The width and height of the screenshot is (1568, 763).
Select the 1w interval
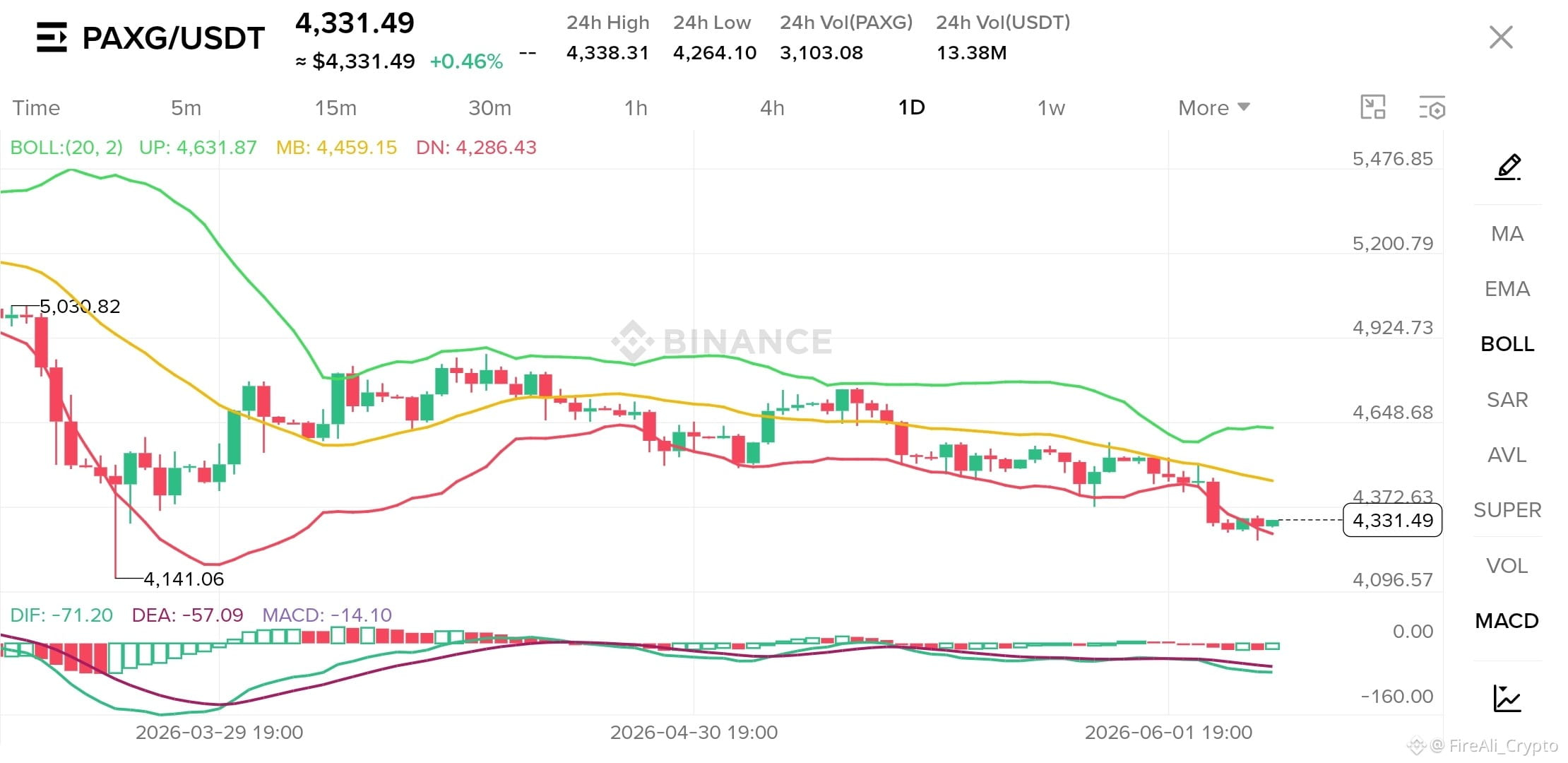coord(1051,108)
